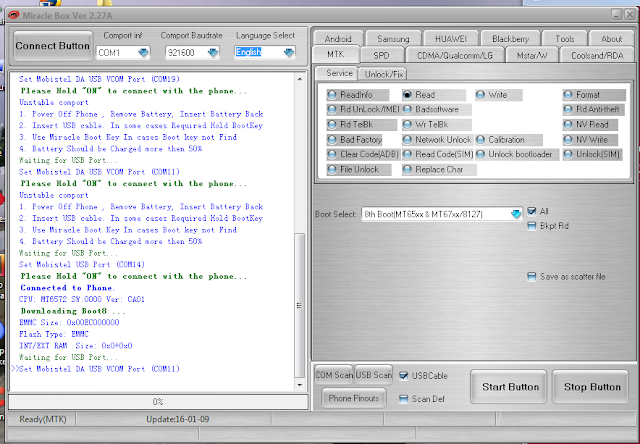Enable the Bkpt Rd checkbox
This screenshot has height=444, width=640.
tap(531, 226)
